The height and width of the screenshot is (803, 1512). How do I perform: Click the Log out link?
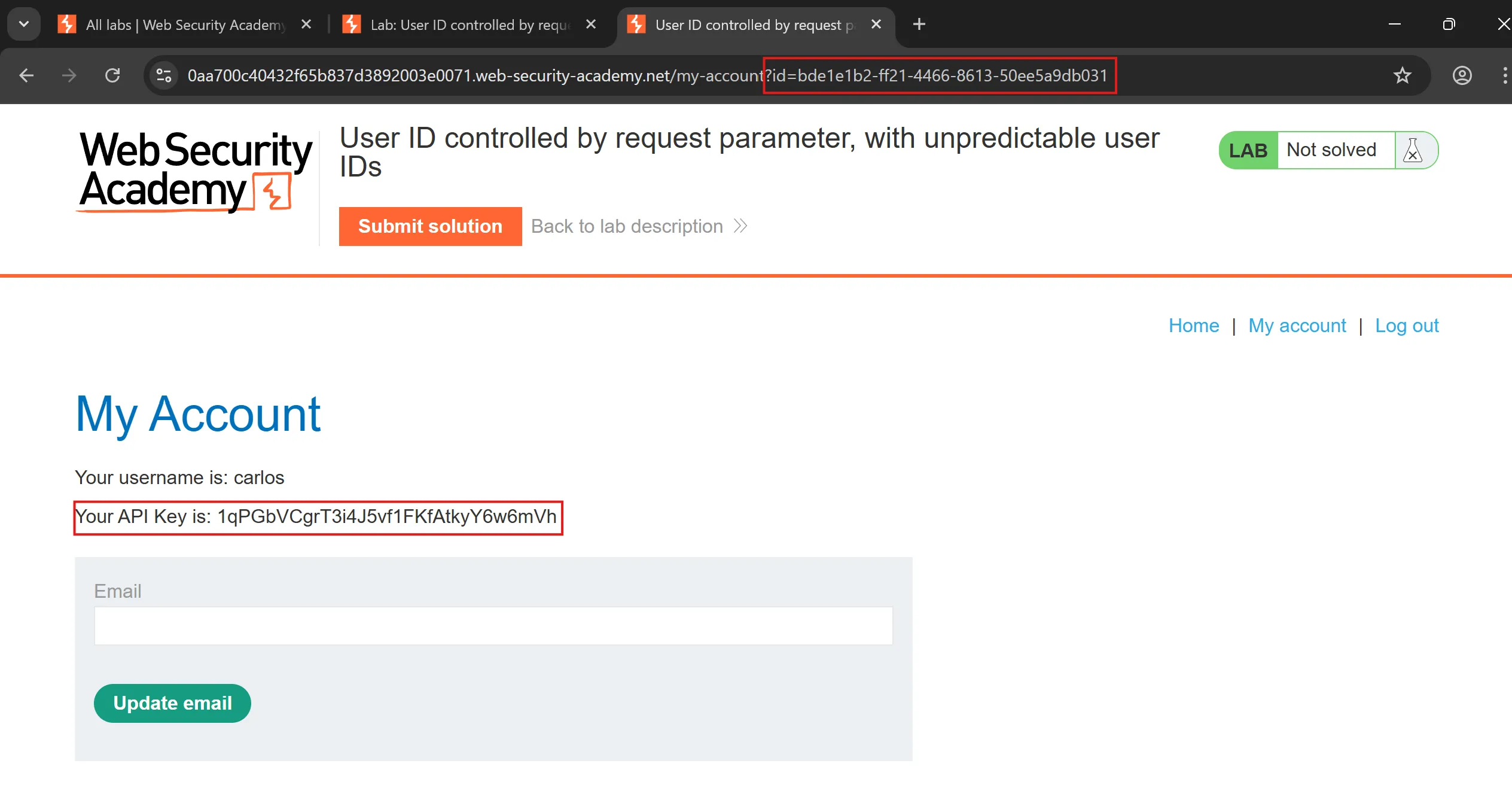tap(1406, 326)
